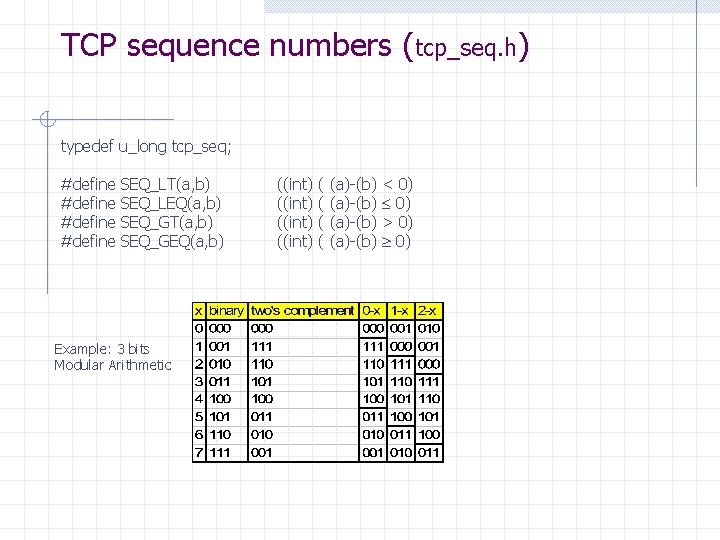Click the '(tcp_seq.h)' text in the title

click(x=466, y=47)
